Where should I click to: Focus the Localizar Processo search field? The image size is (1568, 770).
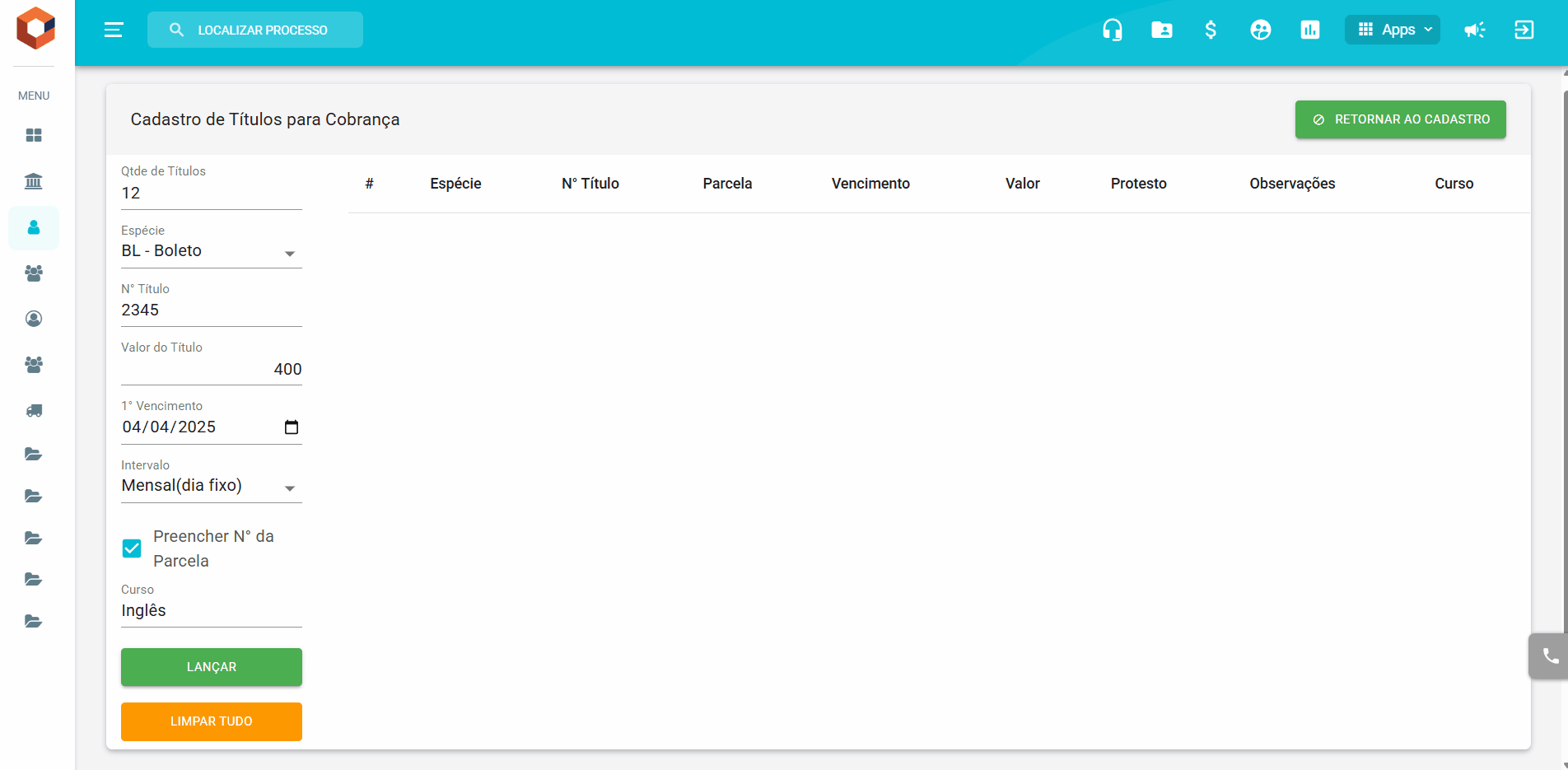pos(255,30)
